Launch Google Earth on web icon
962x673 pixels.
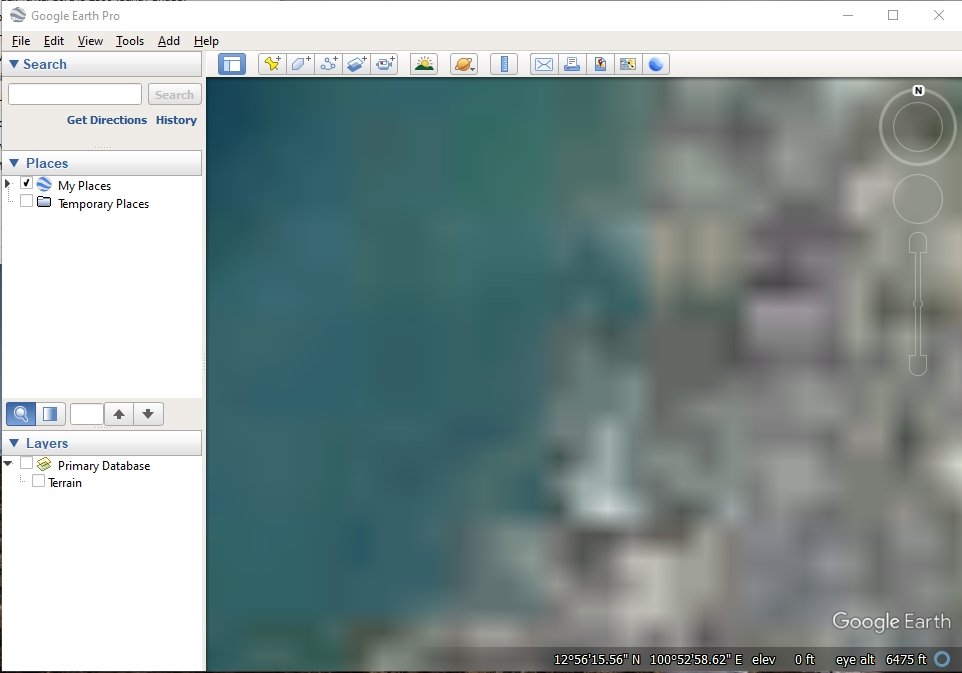tap(656, 64)
